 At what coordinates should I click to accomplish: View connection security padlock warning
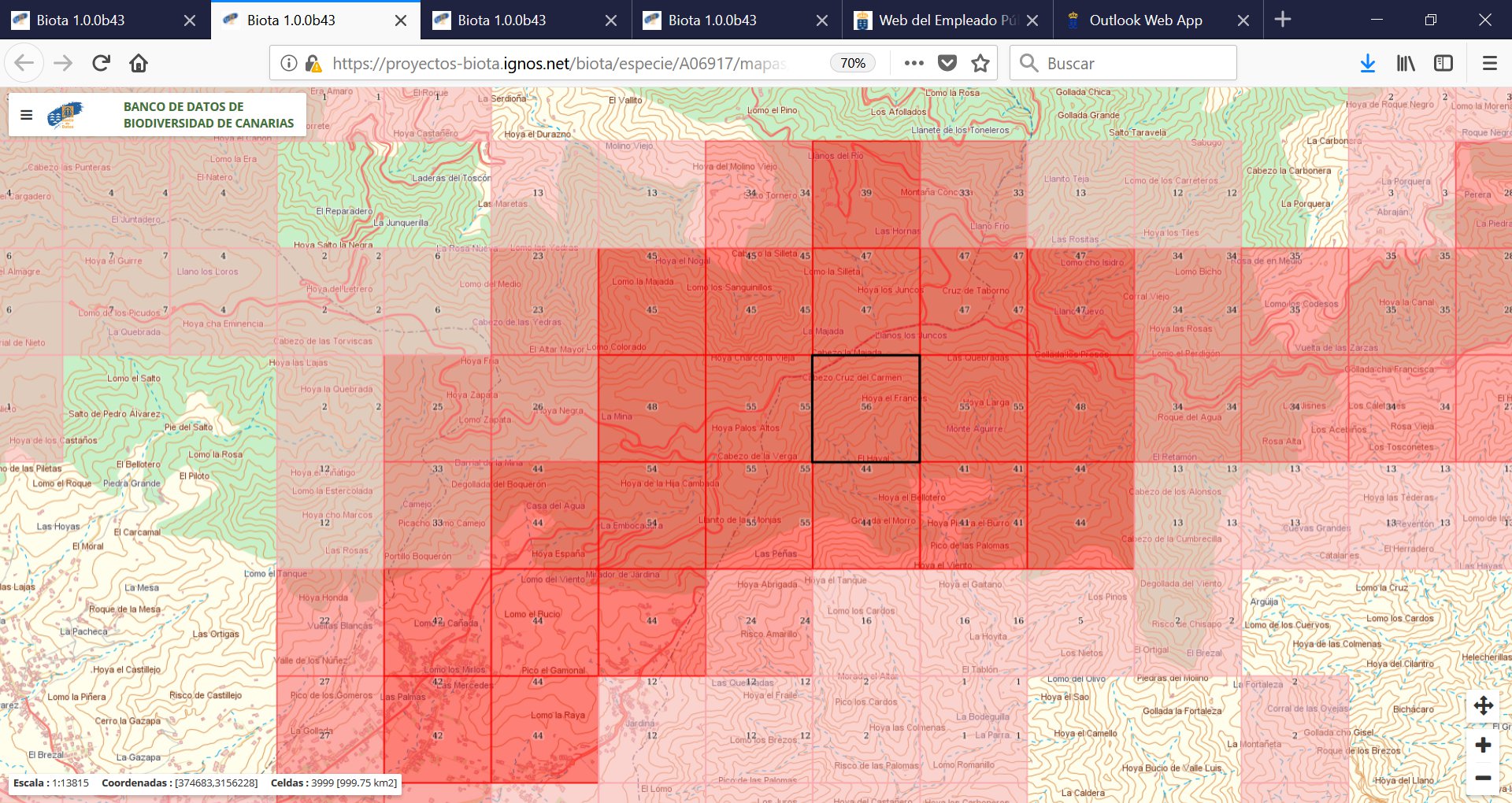coord(313,63)
